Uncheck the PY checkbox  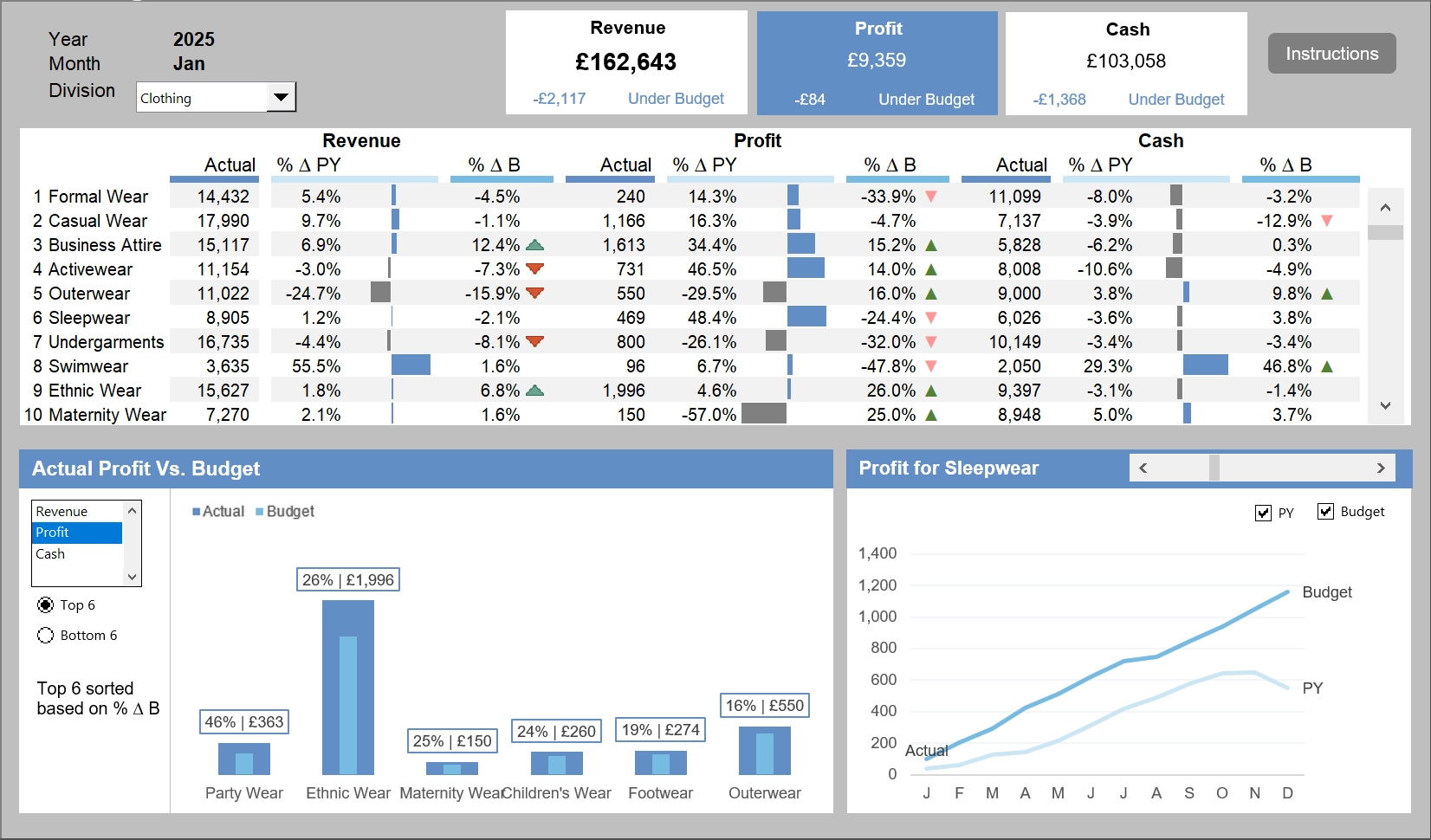pos(1262,513)
